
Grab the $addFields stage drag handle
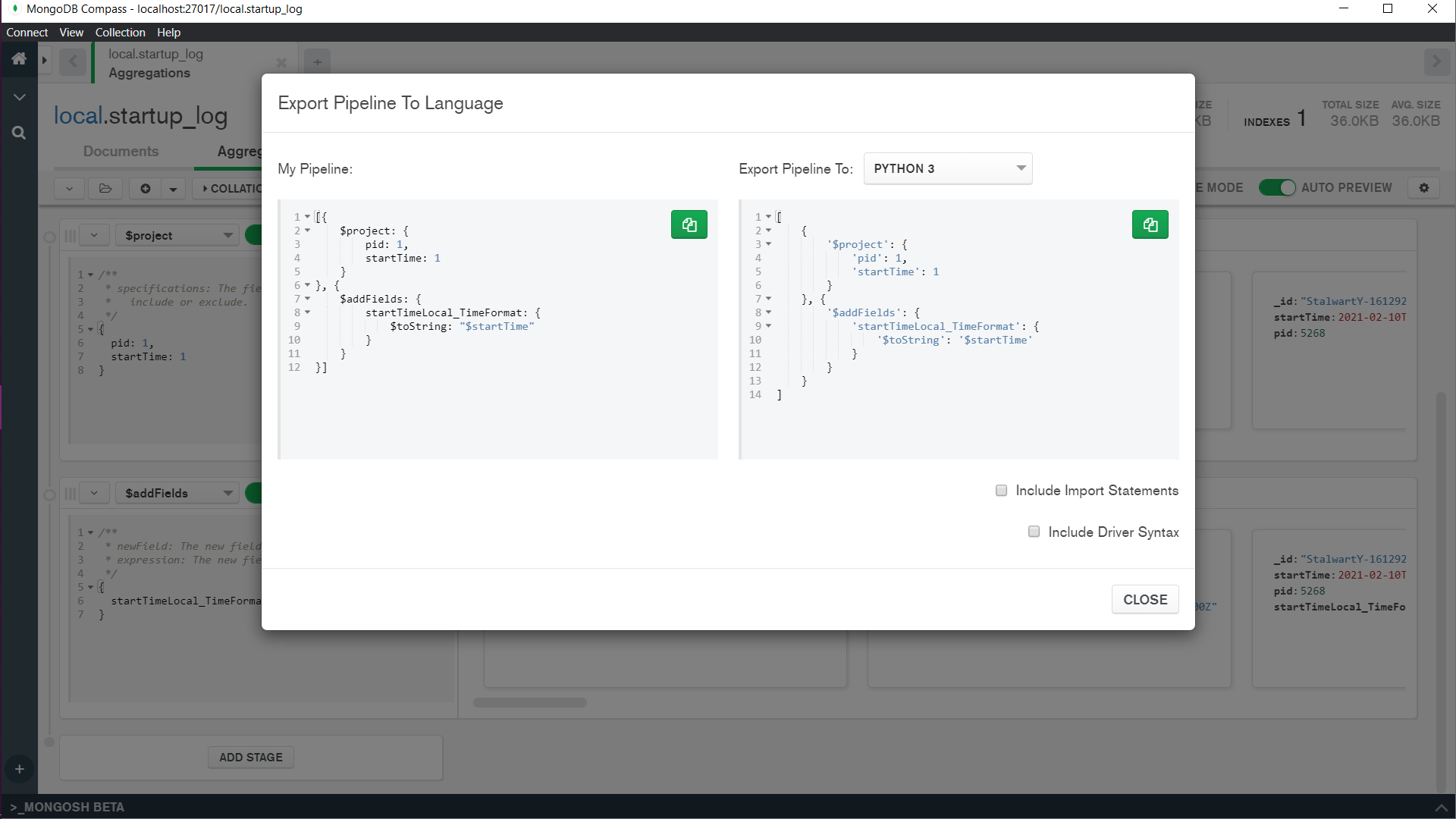point(70,494)
